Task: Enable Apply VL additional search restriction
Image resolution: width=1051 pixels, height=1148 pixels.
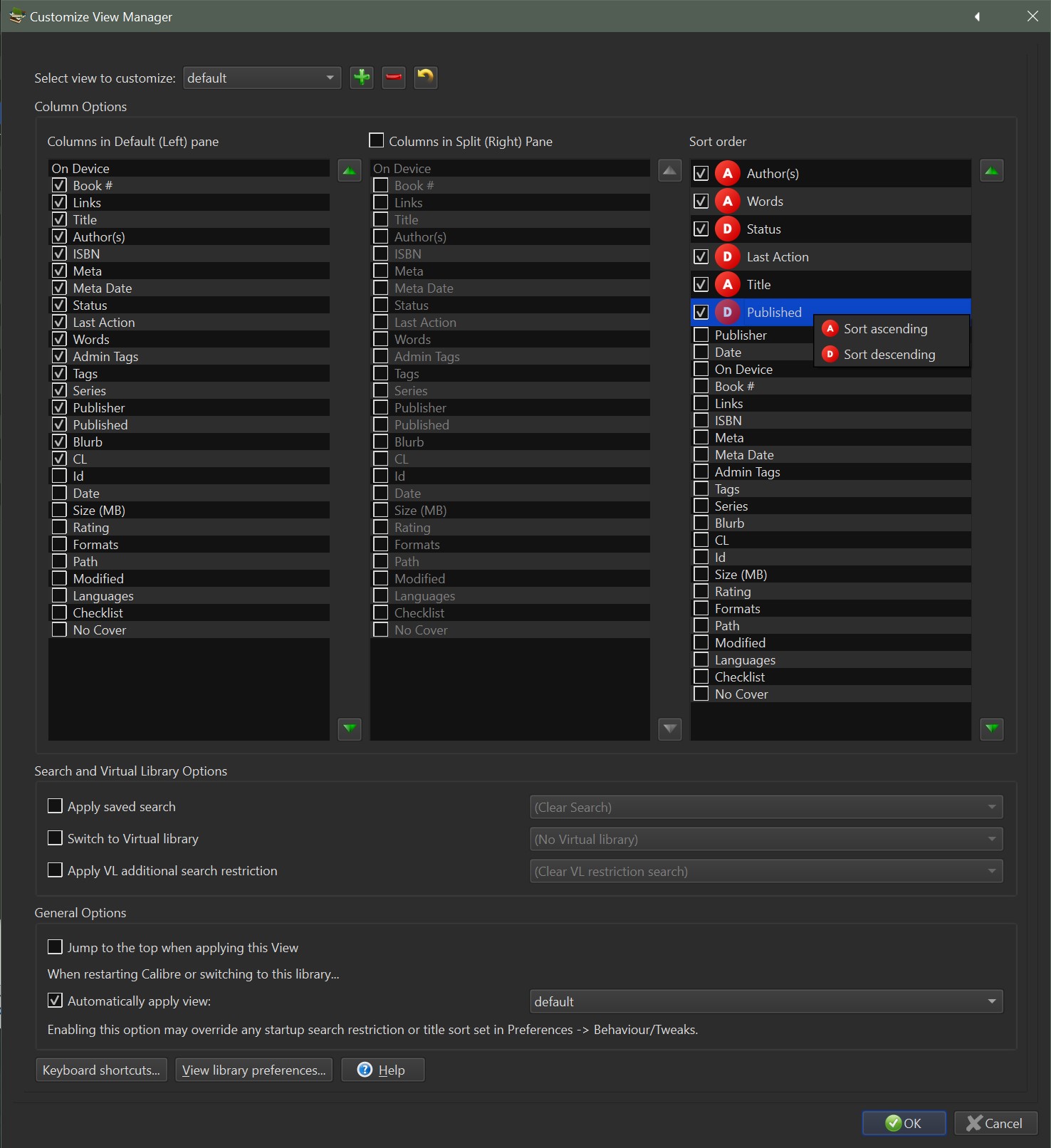Action: (x=55, y=870)
